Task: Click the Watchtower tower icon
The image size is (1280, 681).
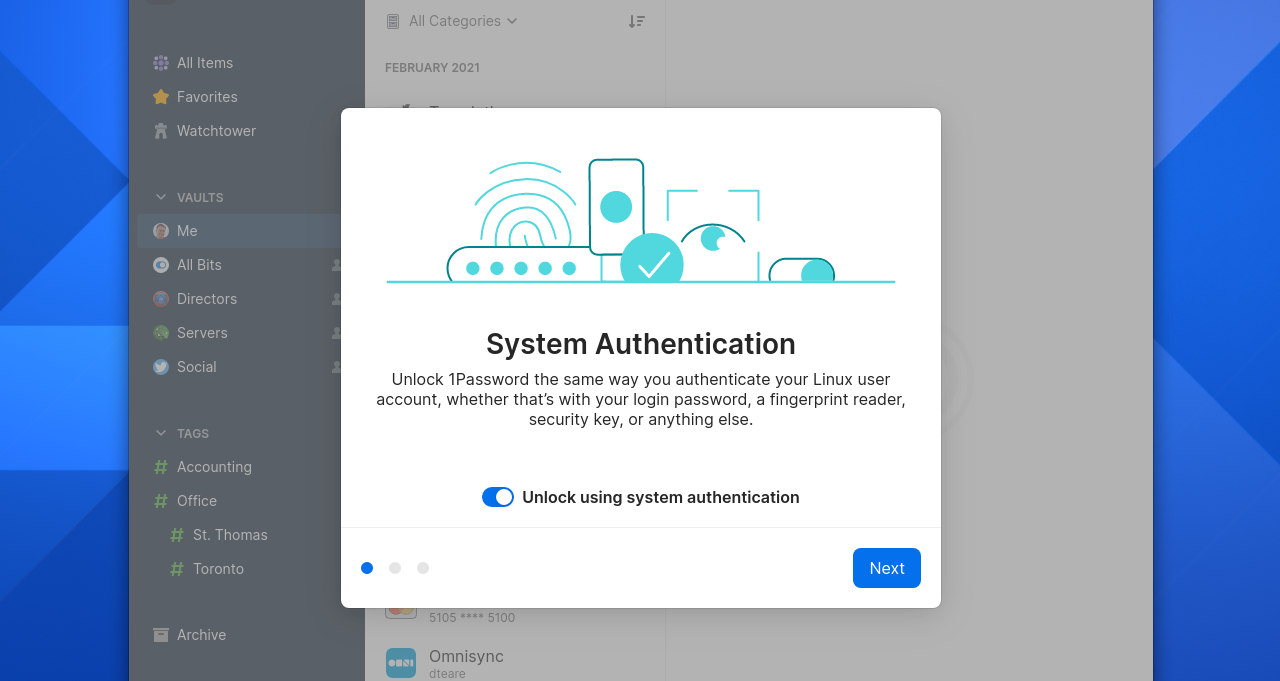Action: pos(161,131)
